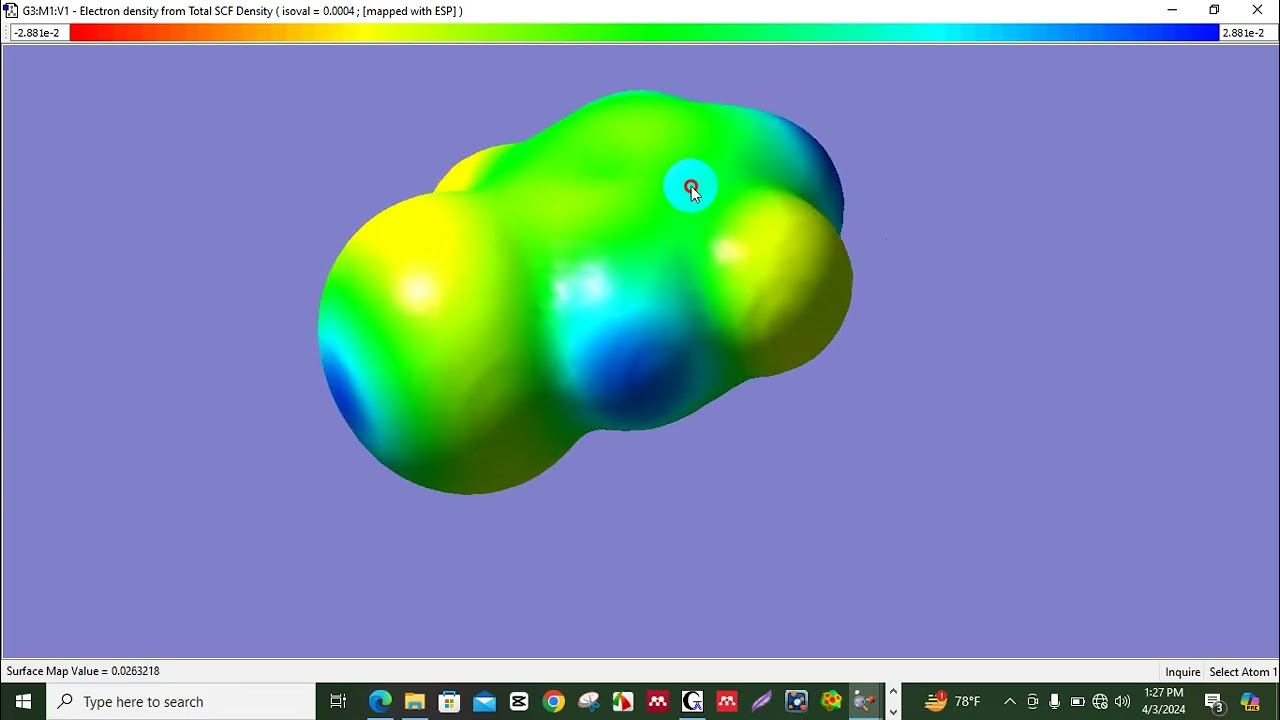
Task: Click the Windows Start button
Action: [23, 702]
